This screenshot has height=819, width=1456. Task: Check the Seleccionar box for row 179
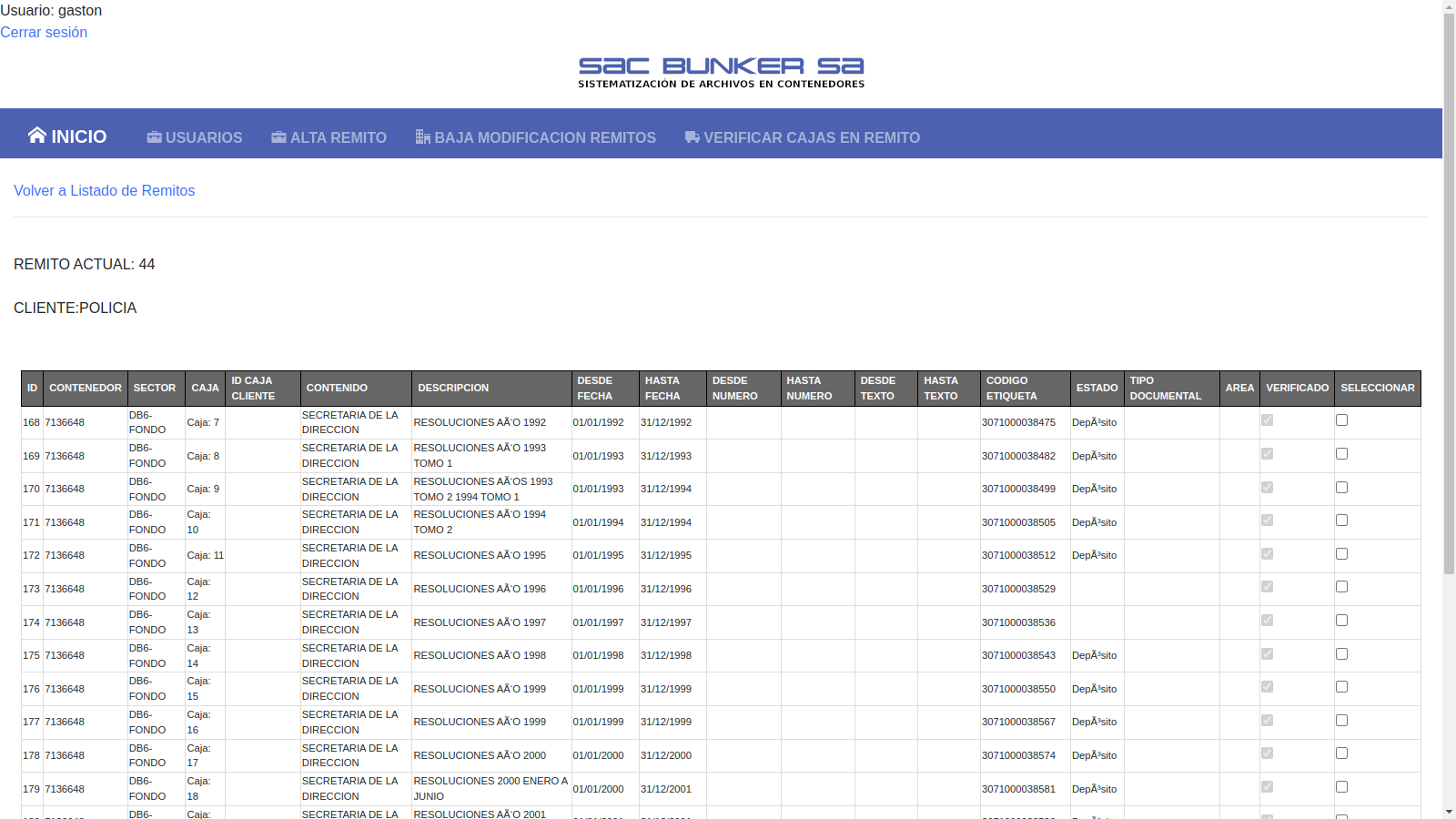[1341, 787]
